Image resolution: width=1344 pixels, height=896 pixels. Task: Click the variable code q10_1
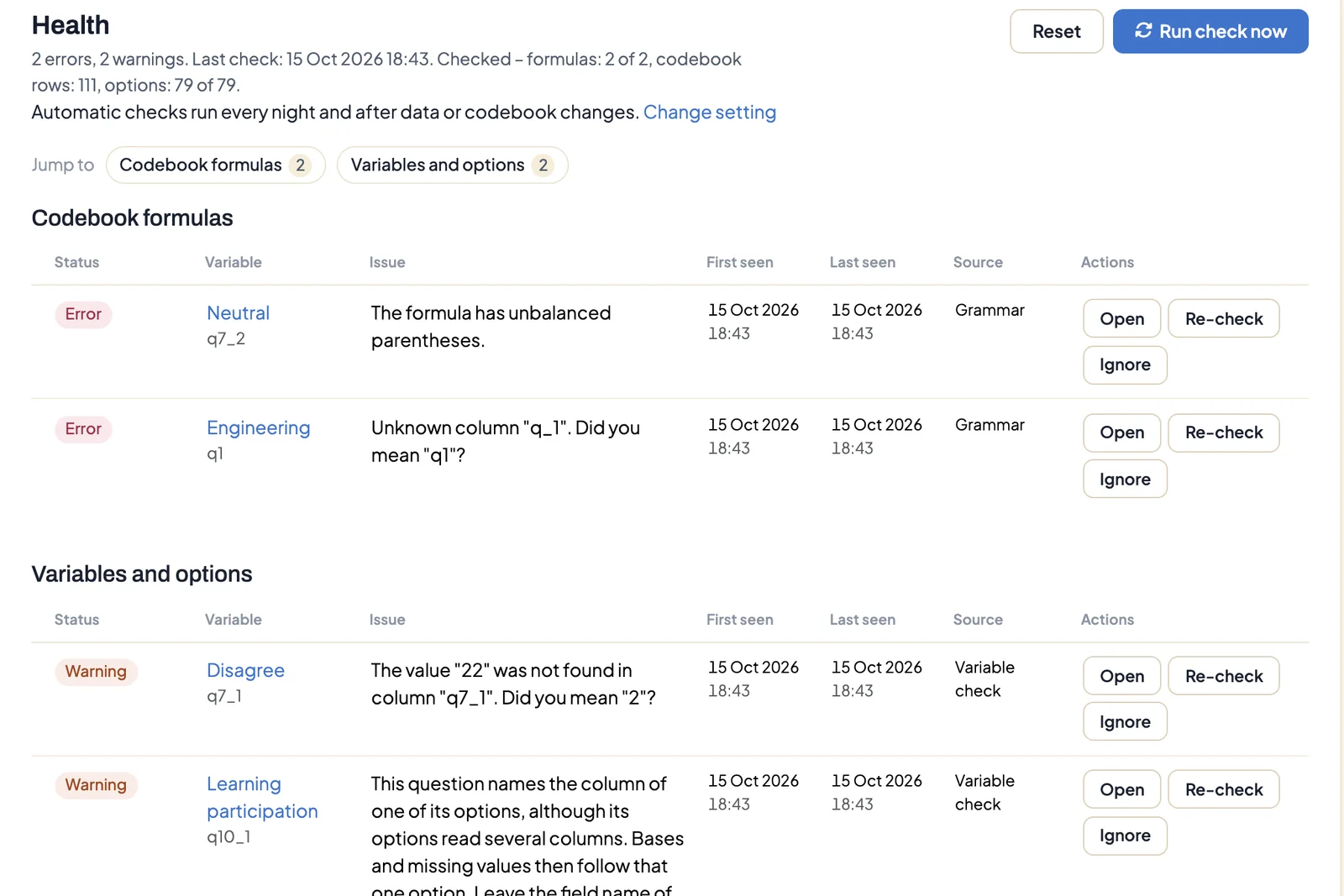[228, 837]
